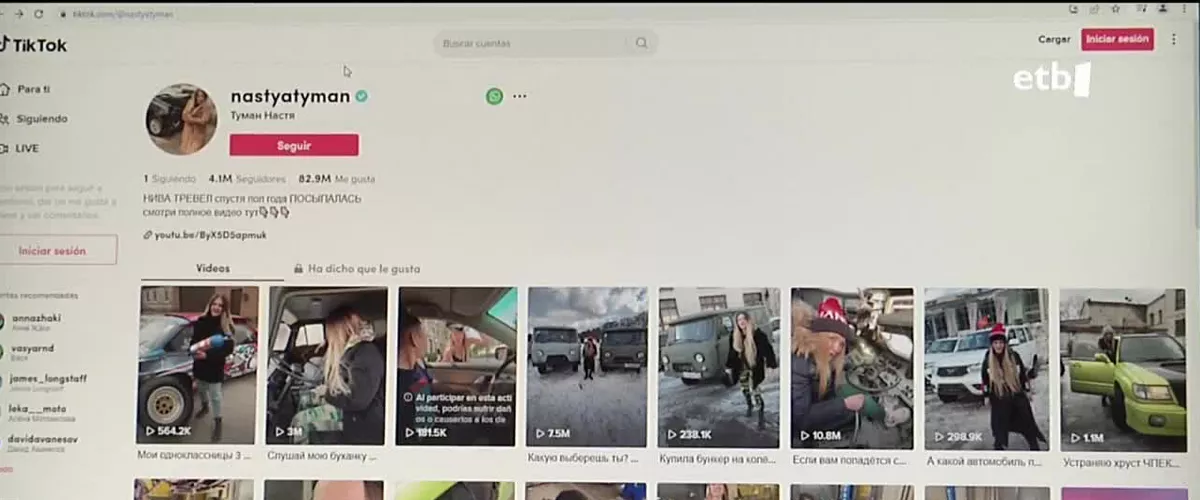
Task: Click the caption Какую выберешь ты?
Action: [x=584, y=458]
